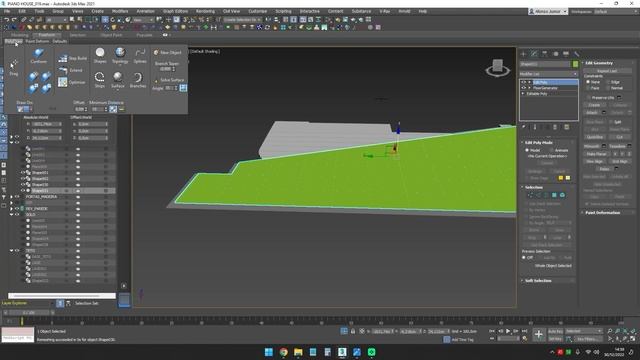640x360 pixels.
Task: Open the Create tab in the command panel
Action: tap(524, 53)
